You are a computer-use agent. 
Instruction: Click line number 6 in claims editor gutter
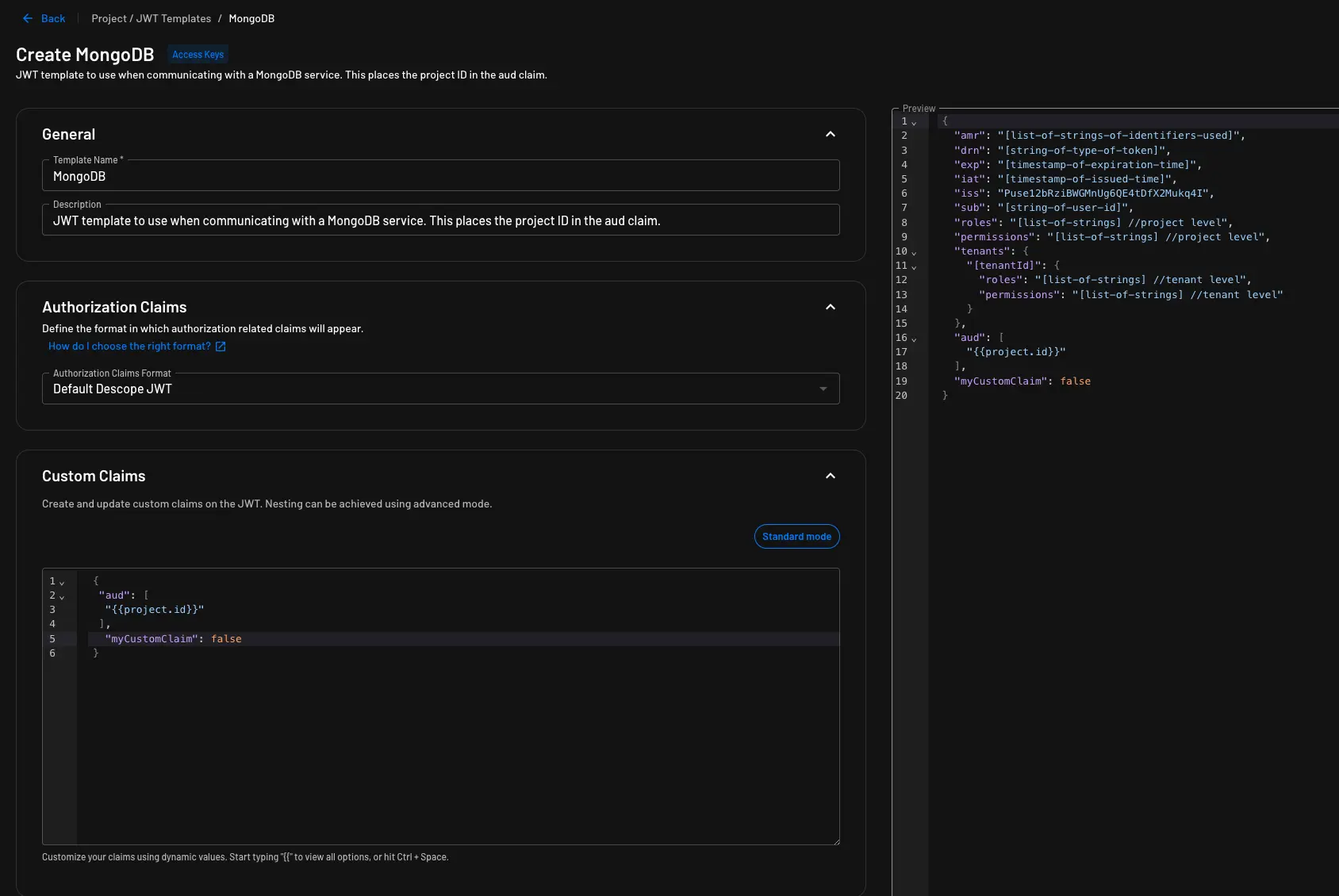[x=52, y=653]
